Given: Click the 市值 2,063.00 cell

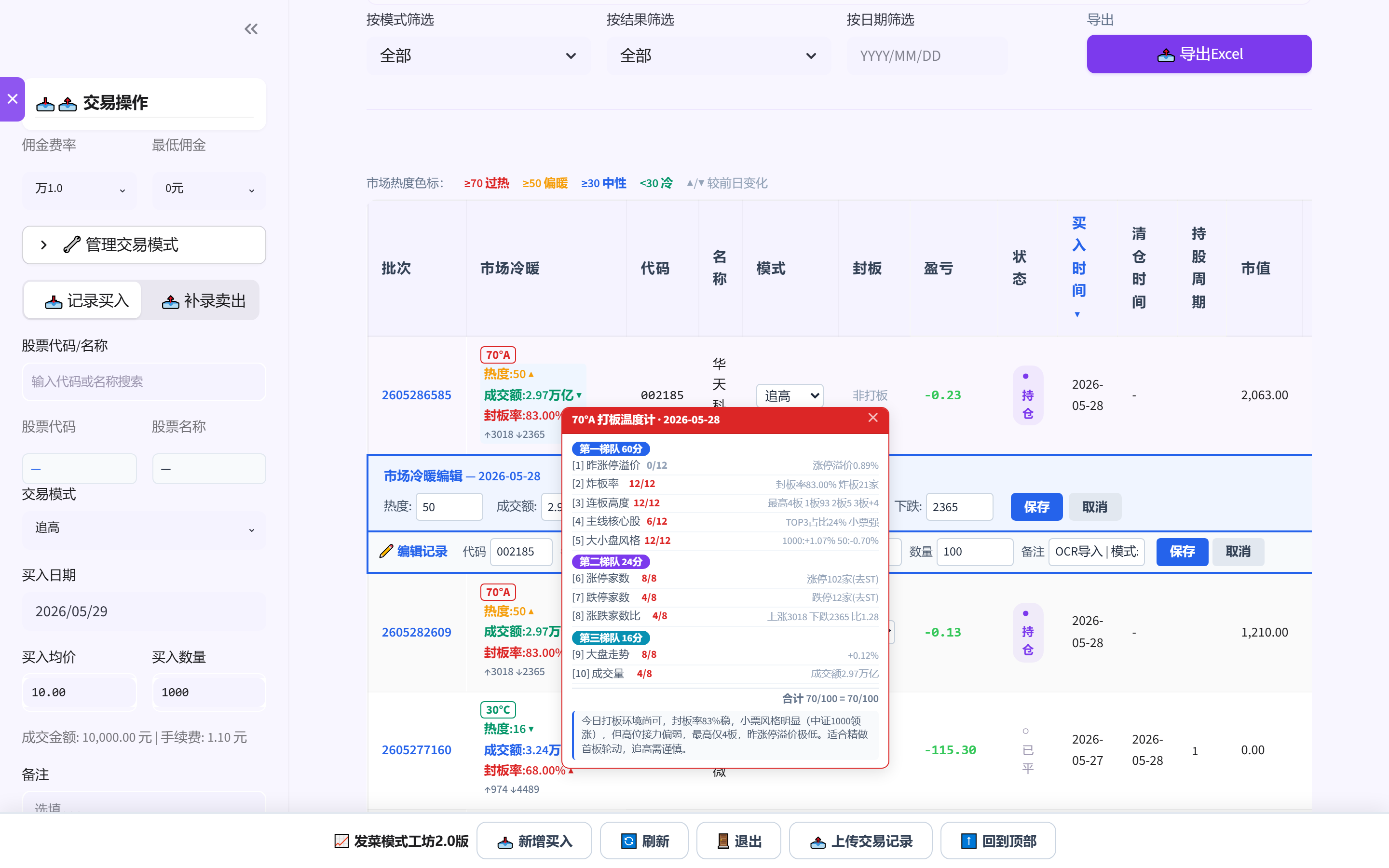Looking at the screenshot, I should [x=1265, y=395].
